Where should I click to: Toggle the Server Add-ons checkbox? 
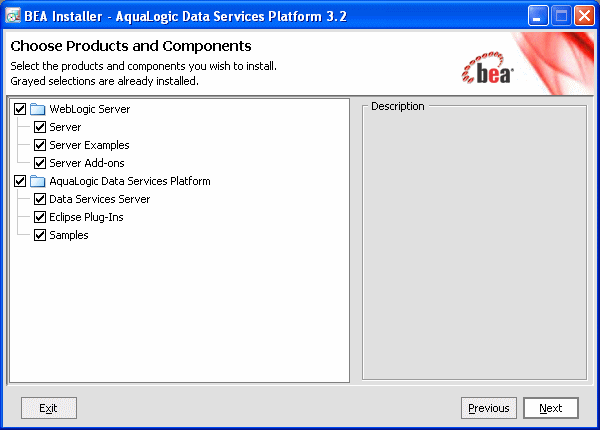(x=40, y=163)
